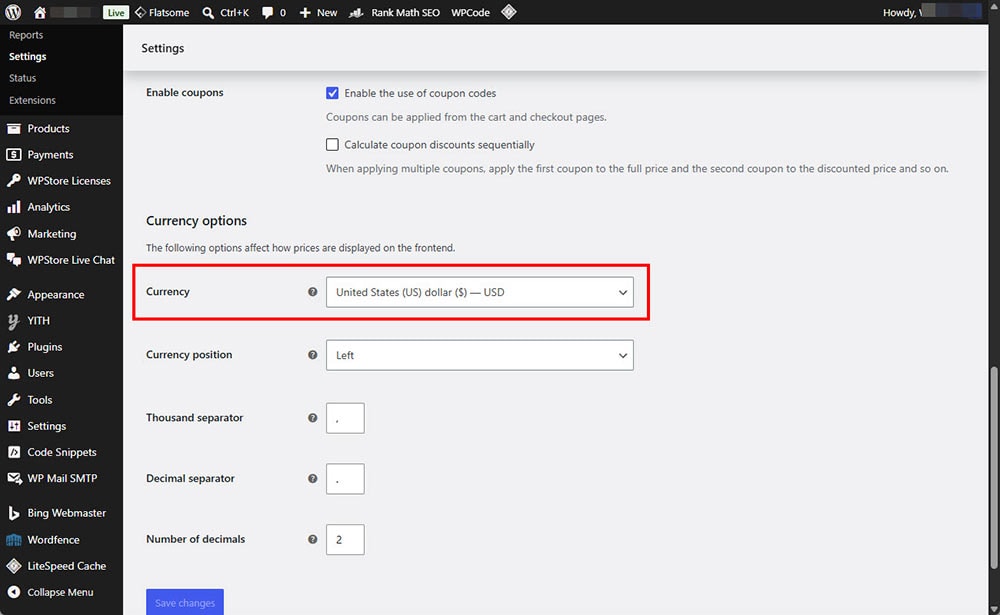Click the Bing Webmaster icon
The height and width of the screenshot is (615, 1000).
point(13,513)
